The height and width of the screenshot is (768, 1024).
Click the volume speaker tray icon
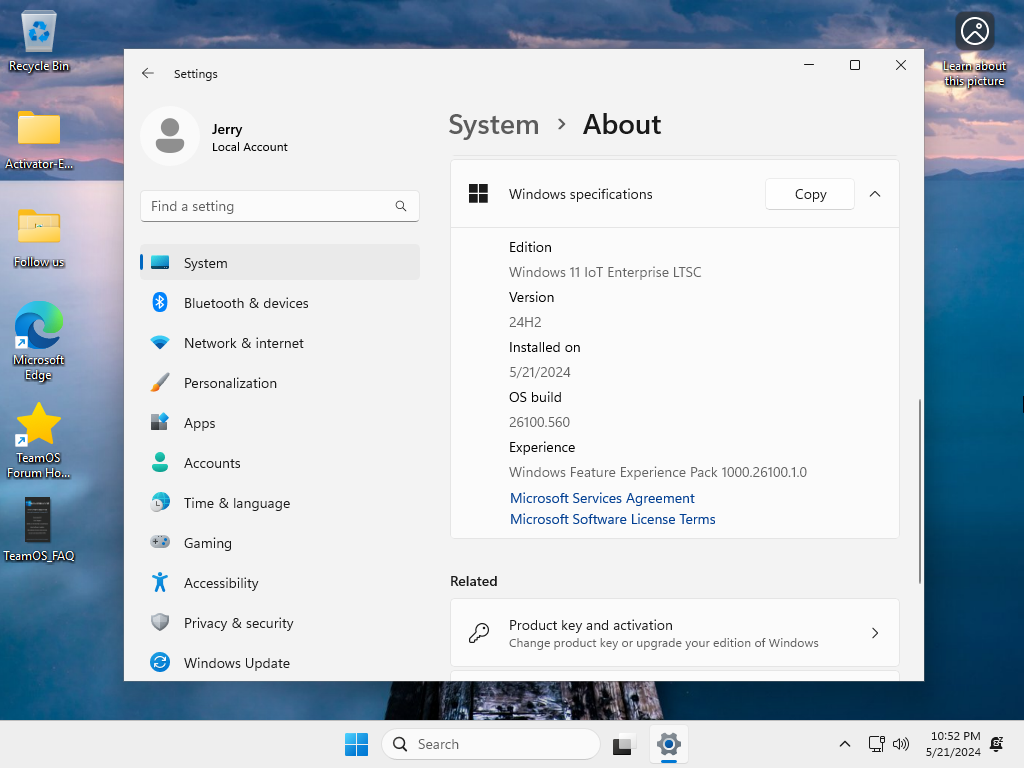[901, 744]
